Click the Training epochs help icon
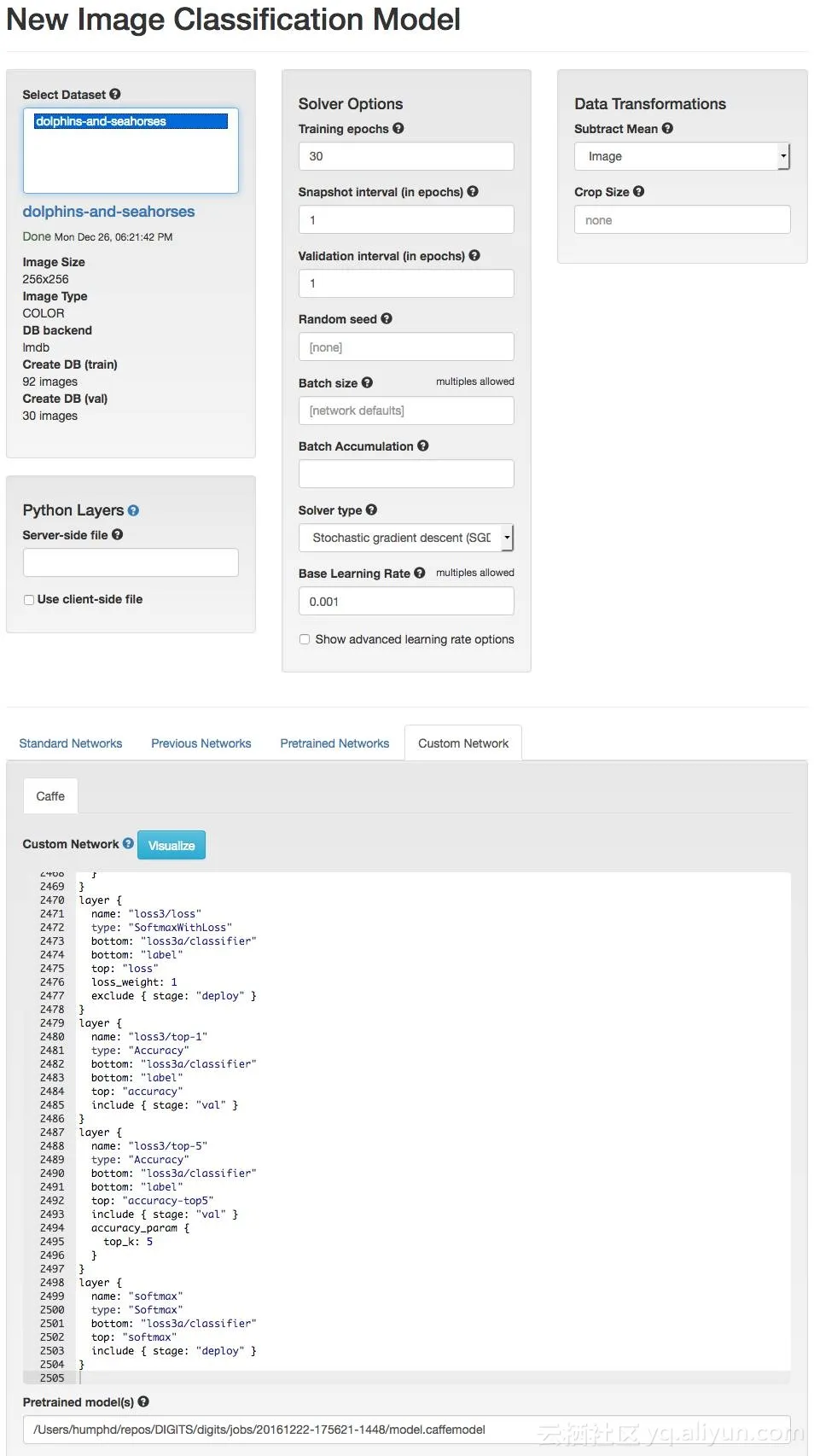The height and width of the screenshot is (1456, 814). click(398, 128)
